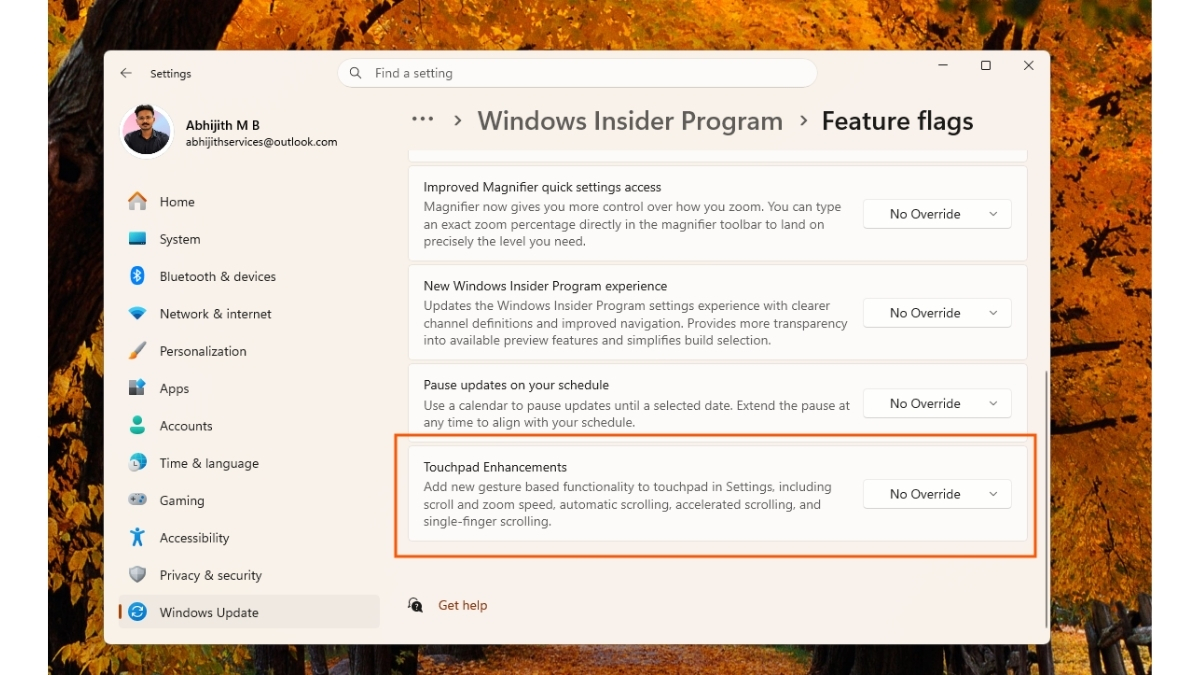Click Improved Magnifier quick settings access title
The height and width of the screenshot is (675, 1200).
[542, 187]
